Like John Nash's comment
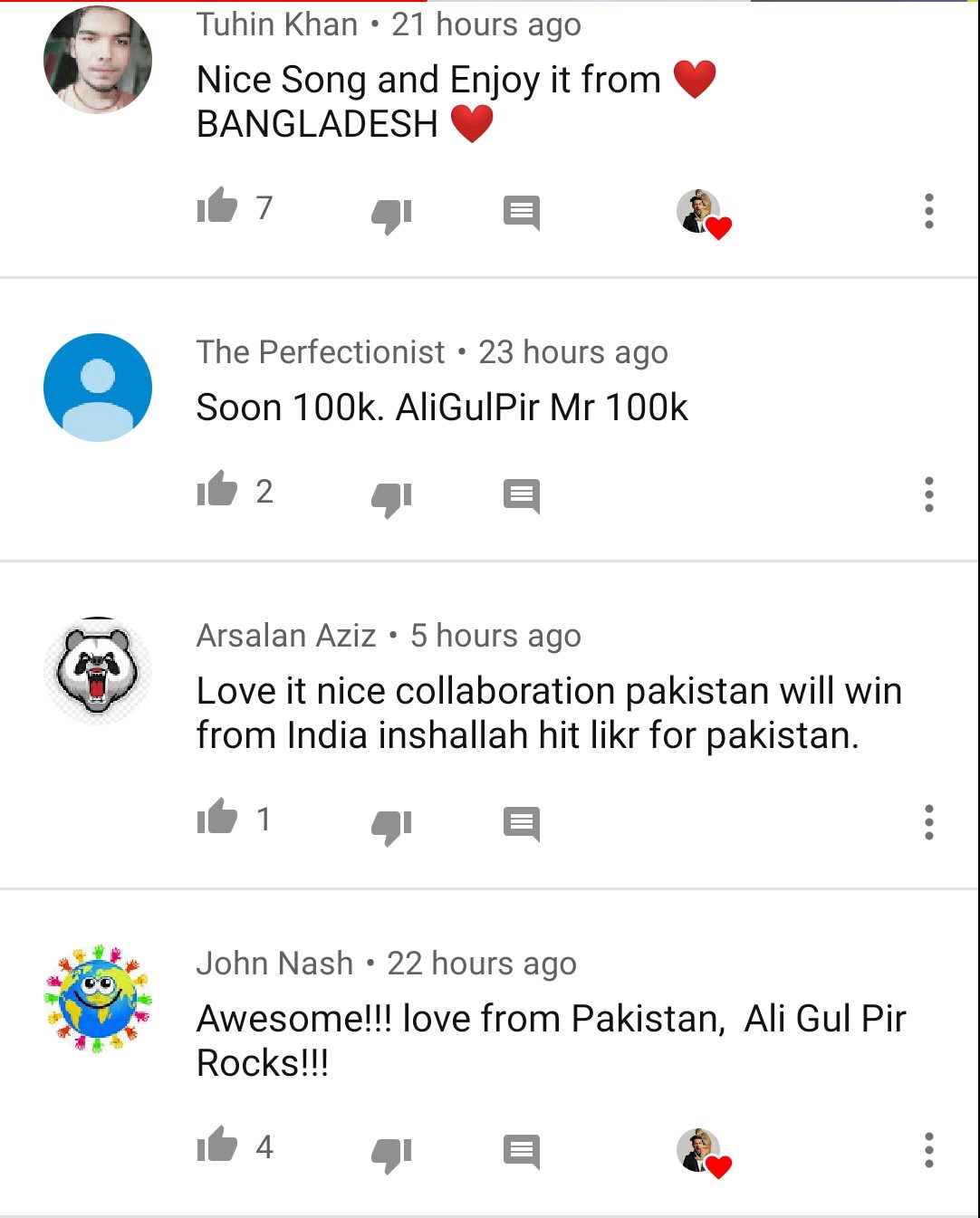This screenshot has height=1218, width=980. tap(217, 1146)
